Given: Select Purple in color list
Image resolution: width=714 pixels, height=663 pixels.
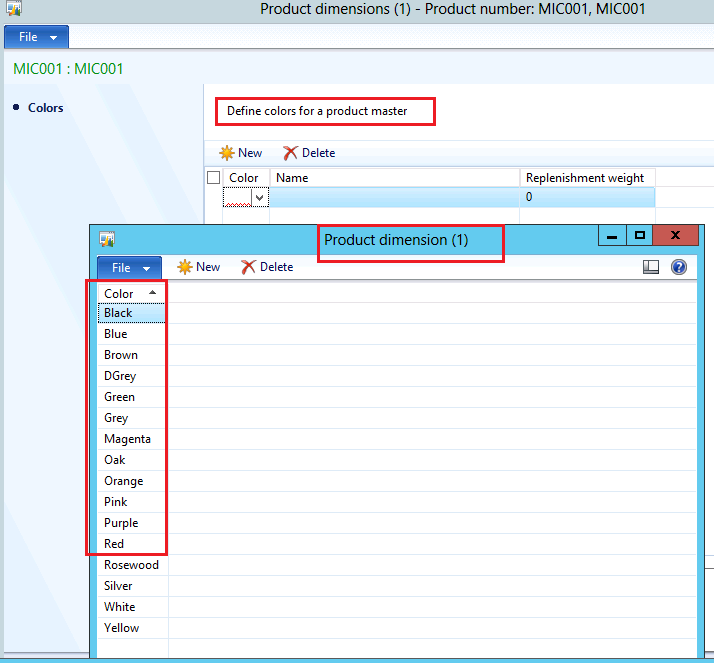Looking at the screenshot, I should pyautogui.click(x=131, y=523).
